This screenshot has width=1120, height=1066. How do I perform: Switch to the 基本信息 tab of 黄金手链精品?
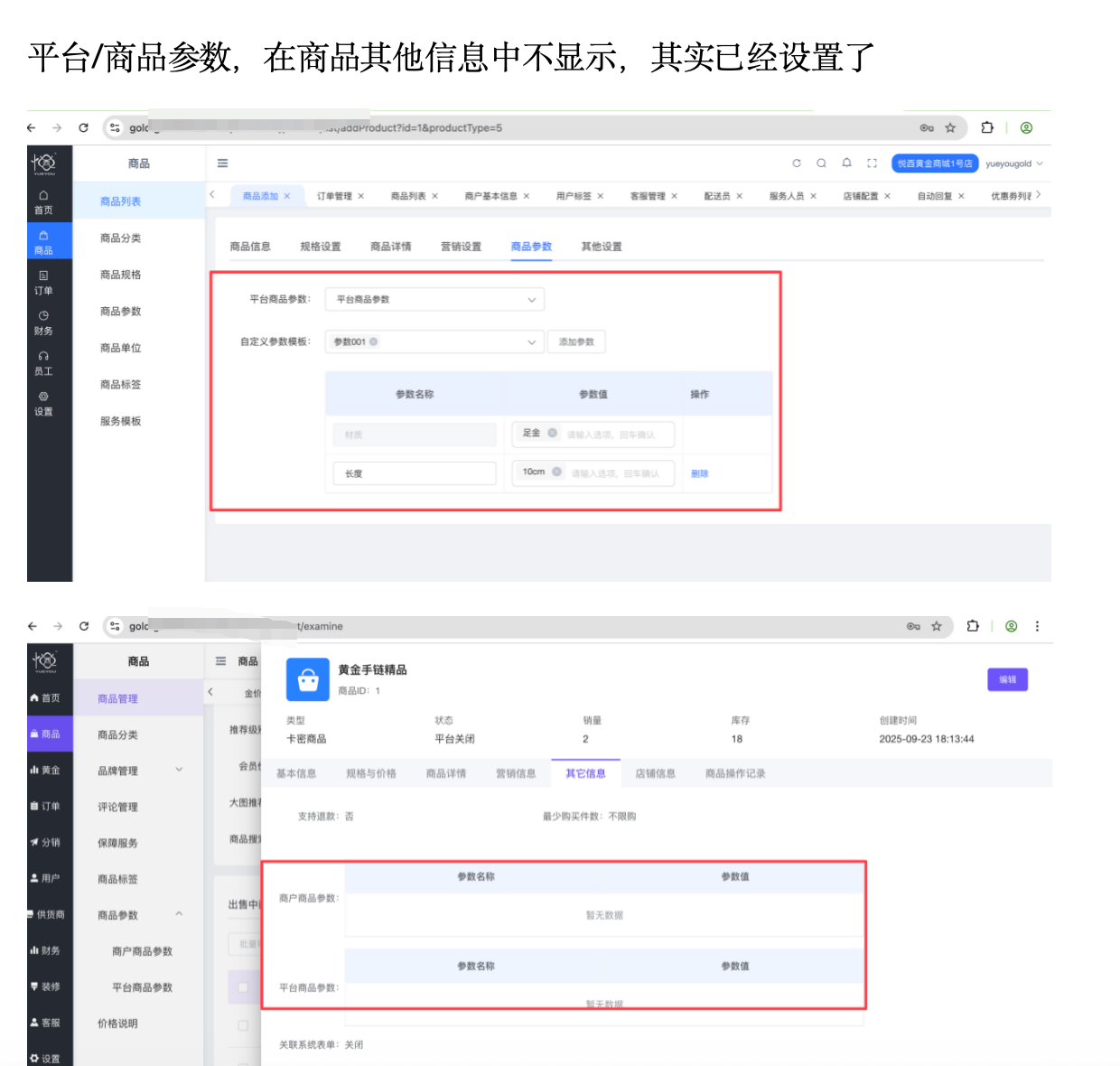(296, 773)
